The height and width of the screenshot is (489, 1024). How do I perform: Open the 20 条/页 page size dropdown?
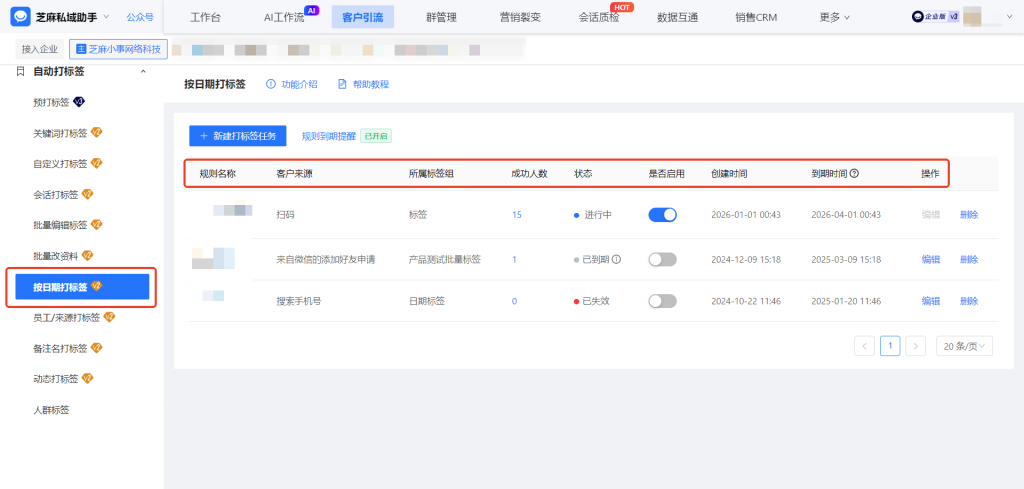point(964,346)
